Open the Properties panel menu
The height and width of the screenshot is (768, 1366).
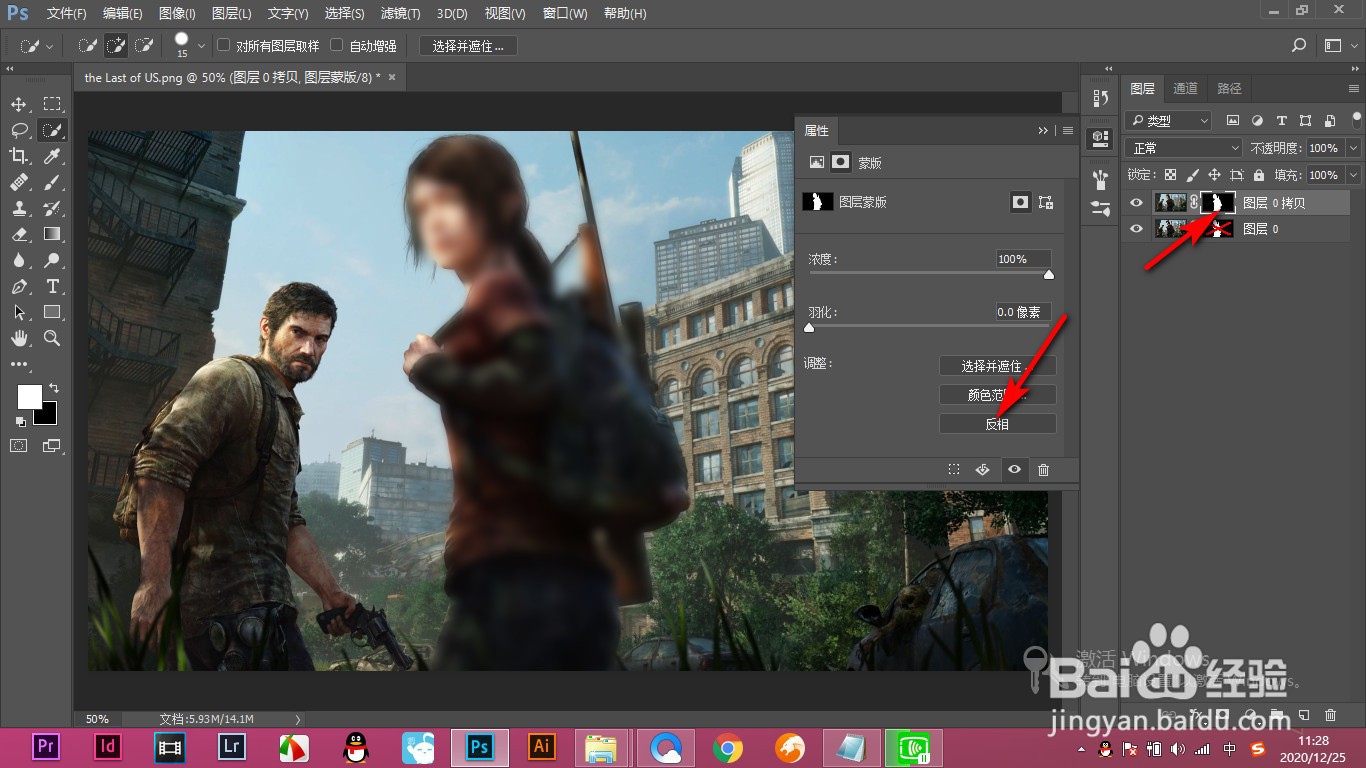pyautogui.click(x=1068, y=130)
